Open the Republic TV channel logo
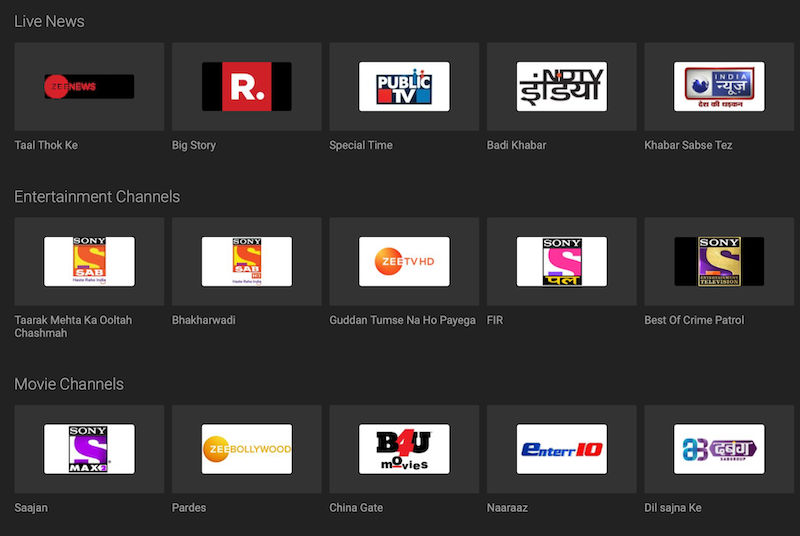This screenshot has width=800, height=536. pyautogui.click(x=247, y=86)
